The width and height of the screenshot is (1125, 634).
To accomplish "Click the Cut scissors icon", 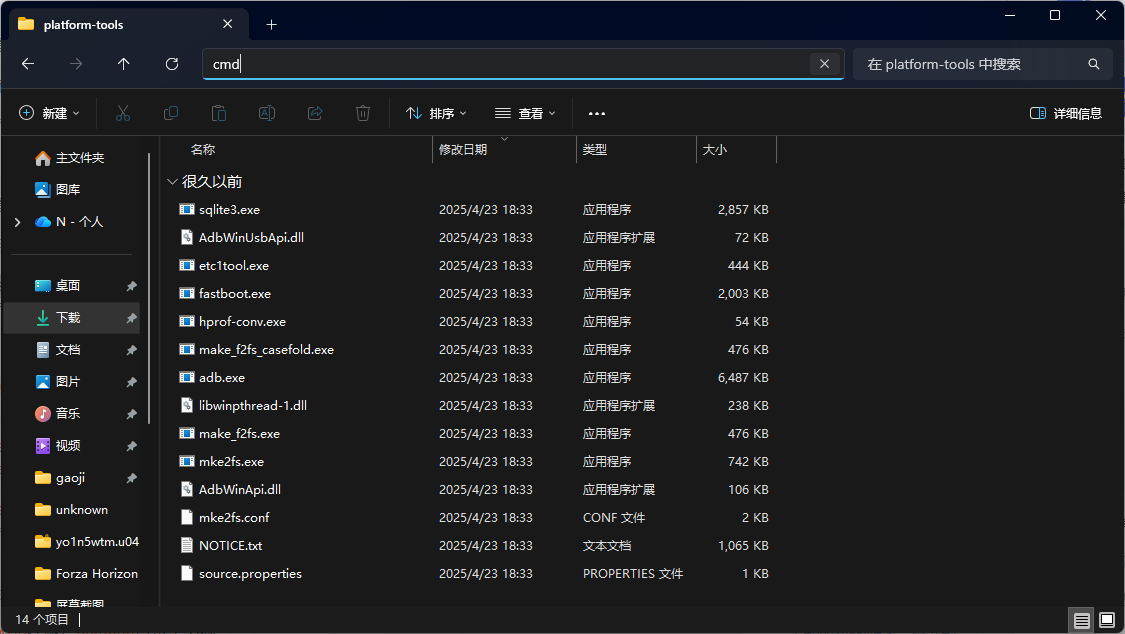I will coord(123,114).
